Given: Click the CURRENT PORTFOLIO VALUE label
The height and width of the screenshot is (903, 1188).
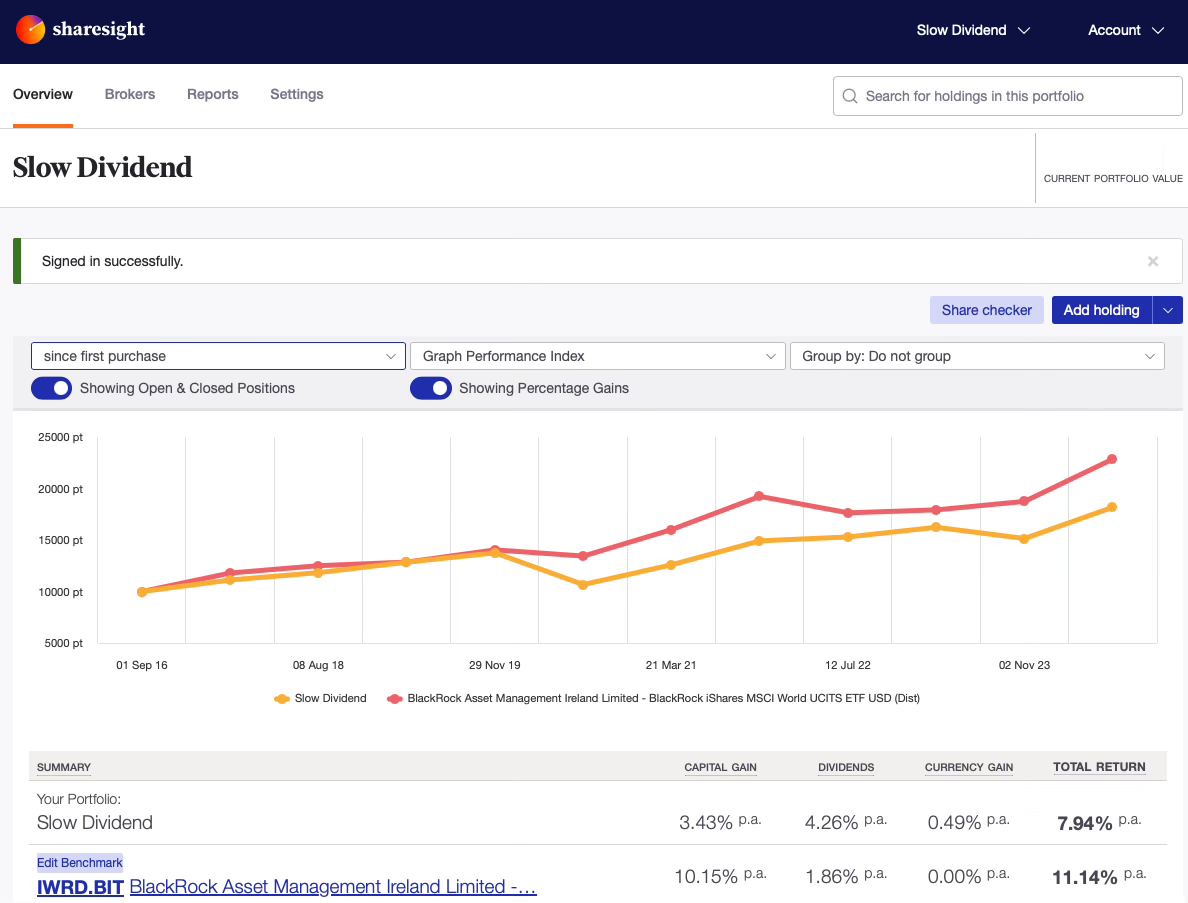Looking at the screenshot, I should [1113, 179].
